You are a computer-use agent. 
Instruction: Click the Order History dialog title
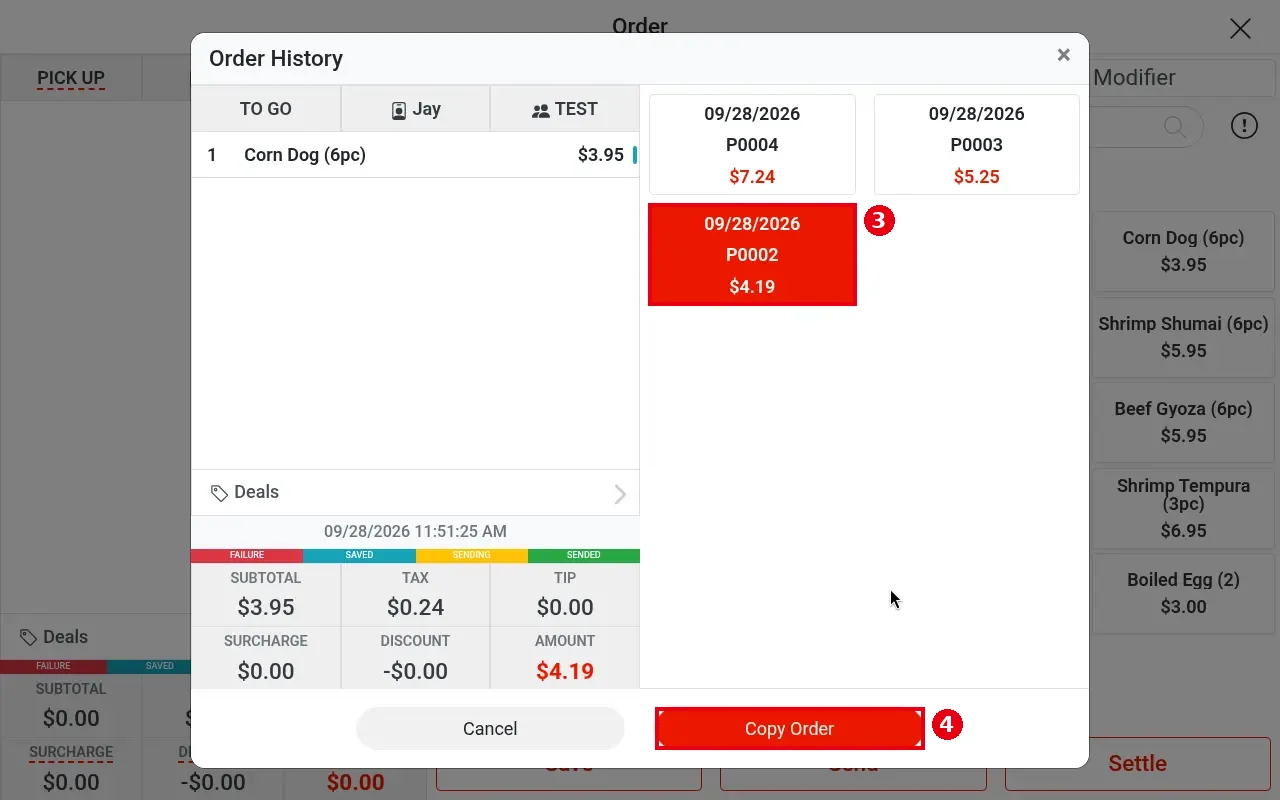click(276, 59)
